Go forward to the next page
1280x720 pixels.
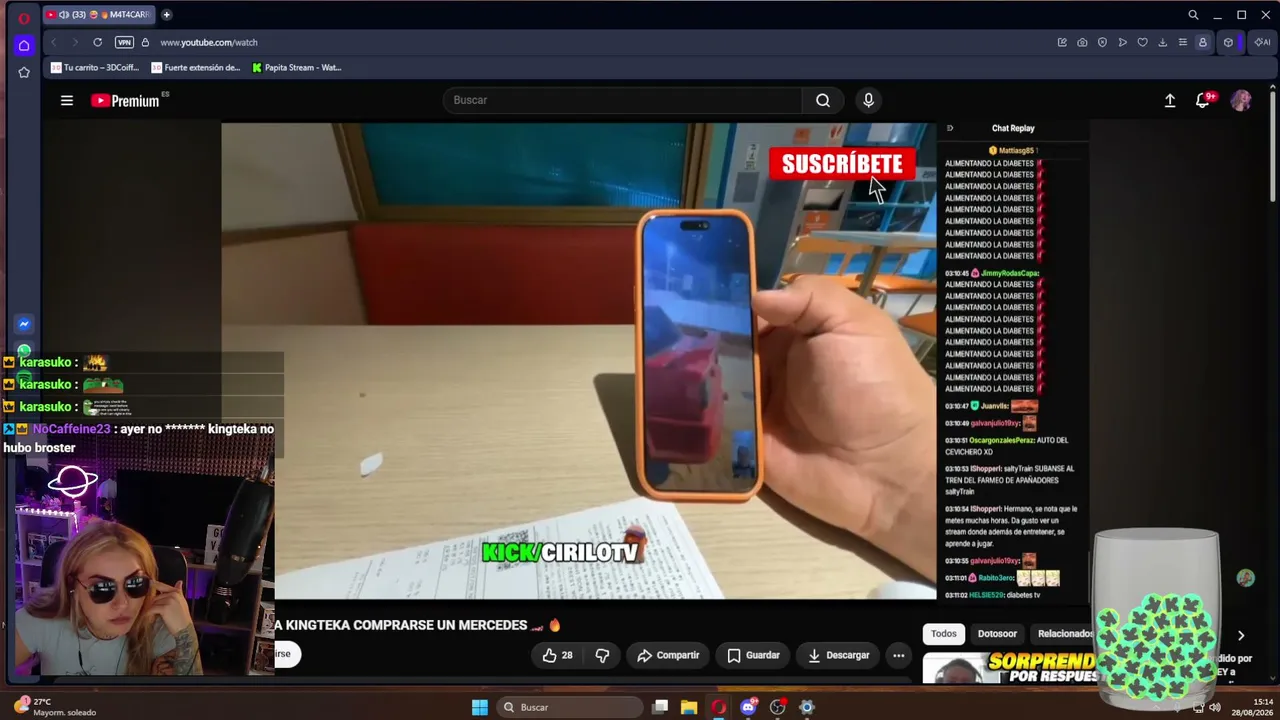[x=74, y=42]
